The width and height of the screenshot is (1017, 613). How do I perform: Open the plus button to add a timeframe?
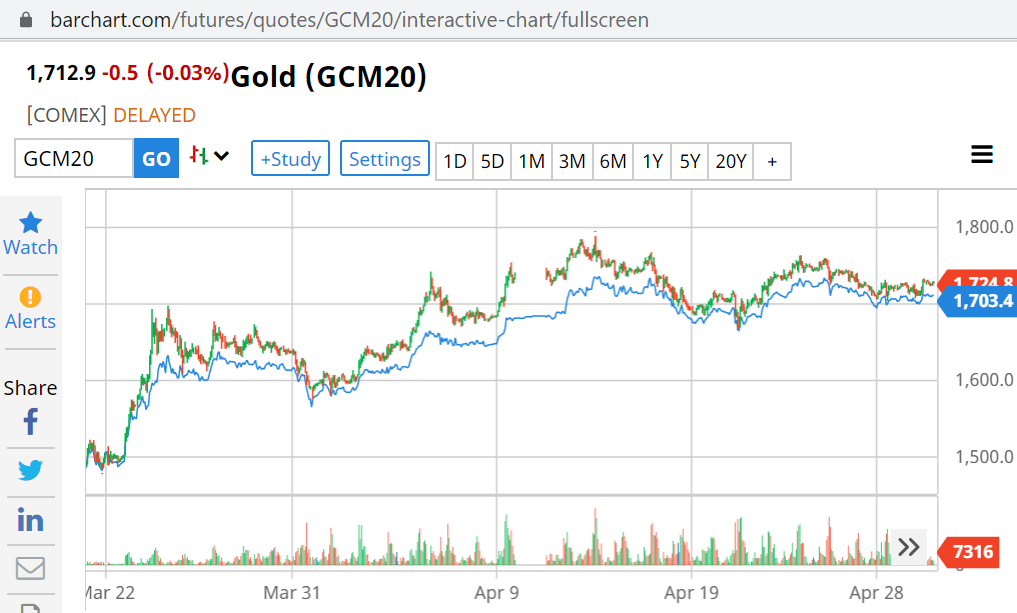pos(772,160)
